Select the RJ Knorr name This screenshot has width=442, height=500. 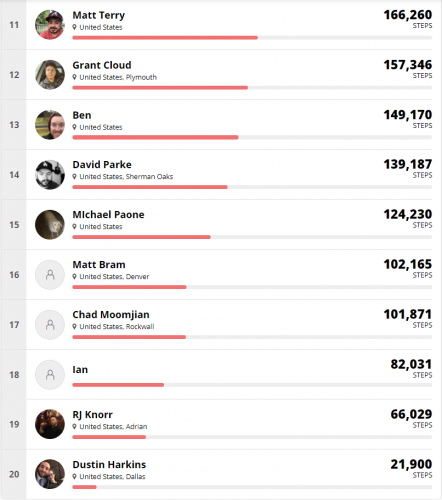pos(93,415)
